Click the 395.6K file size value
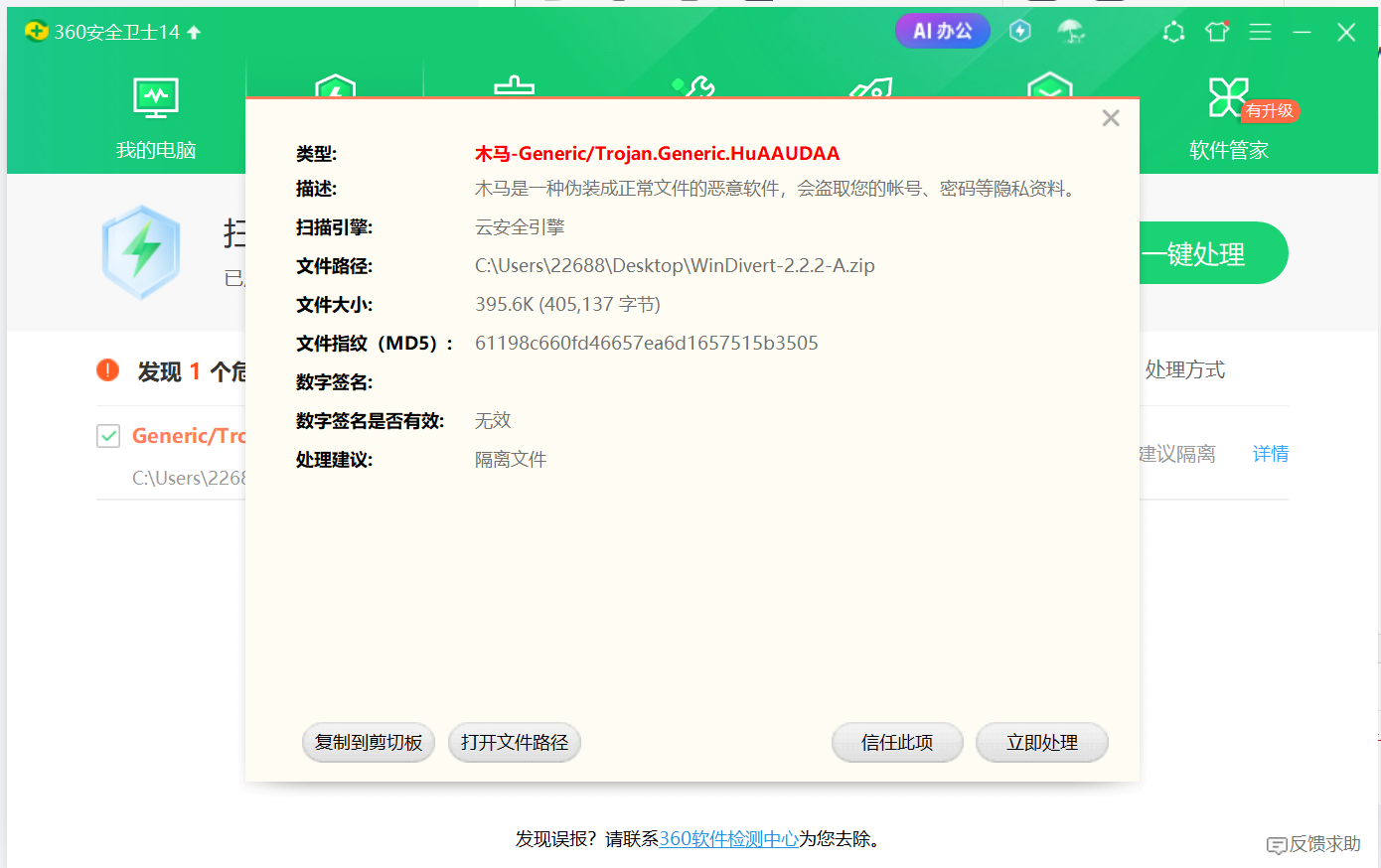 pos(567,305)
